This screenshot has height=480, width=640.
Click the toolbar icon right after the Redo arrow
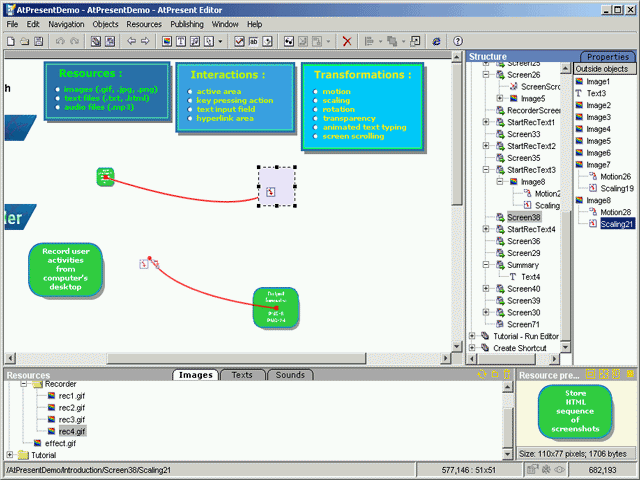pos(96,41)
